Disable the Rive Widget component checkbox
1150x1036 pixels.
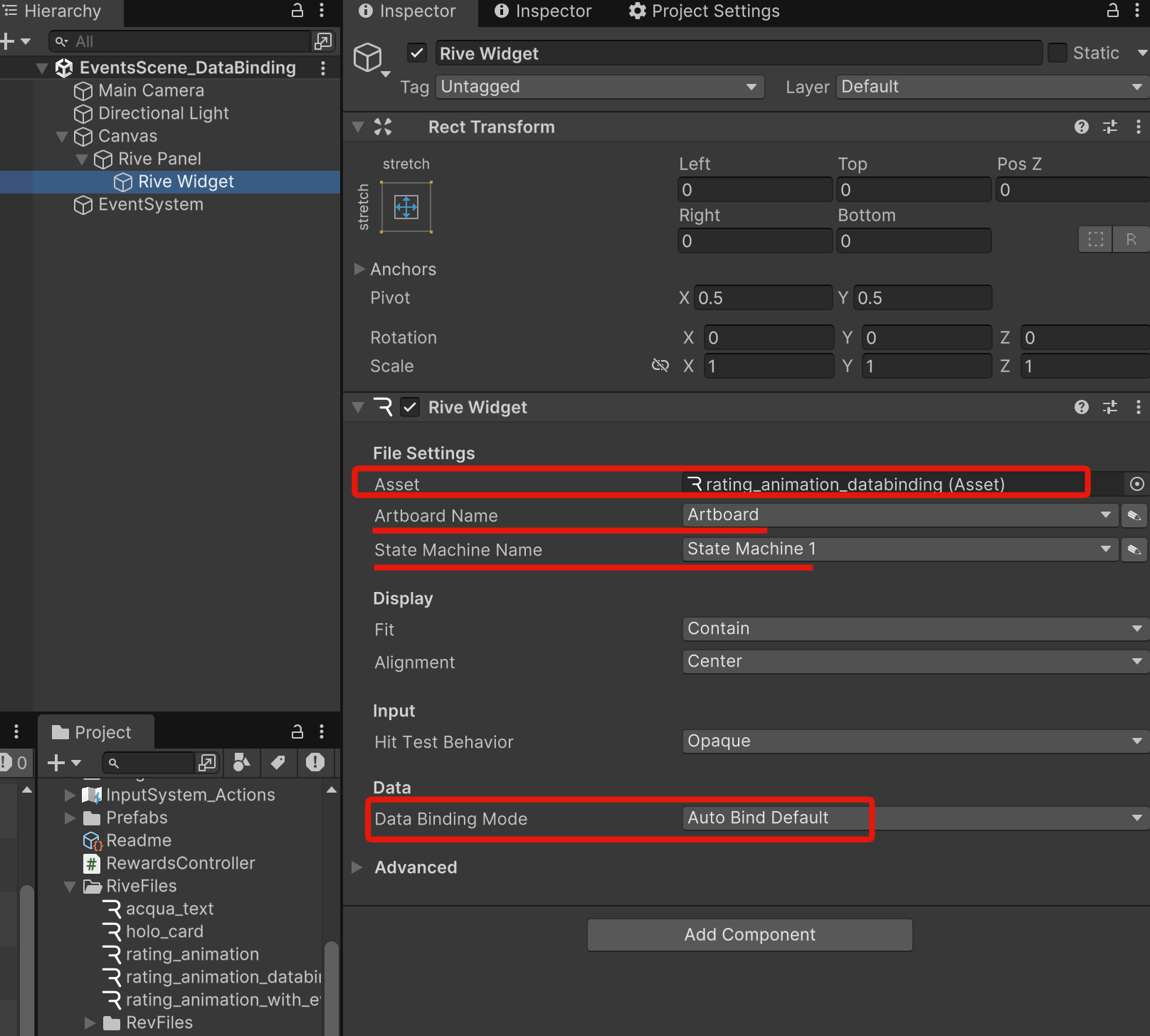[x=410, y=407]
